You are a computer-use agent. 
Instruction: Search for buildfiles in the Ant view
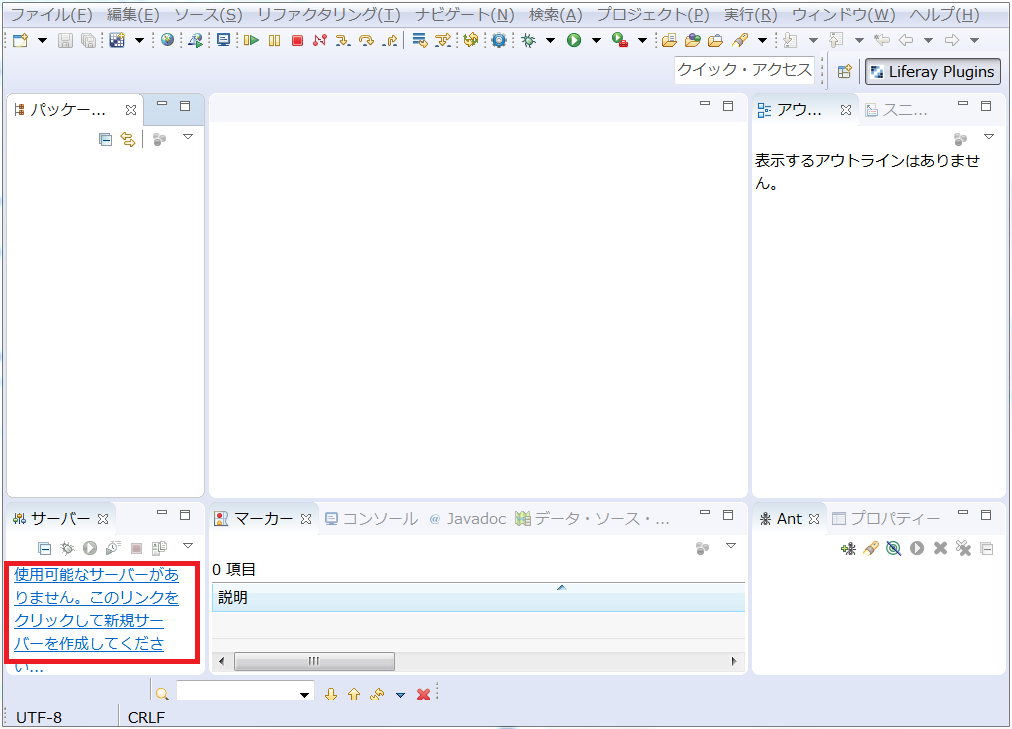click(x=871, y=548)
